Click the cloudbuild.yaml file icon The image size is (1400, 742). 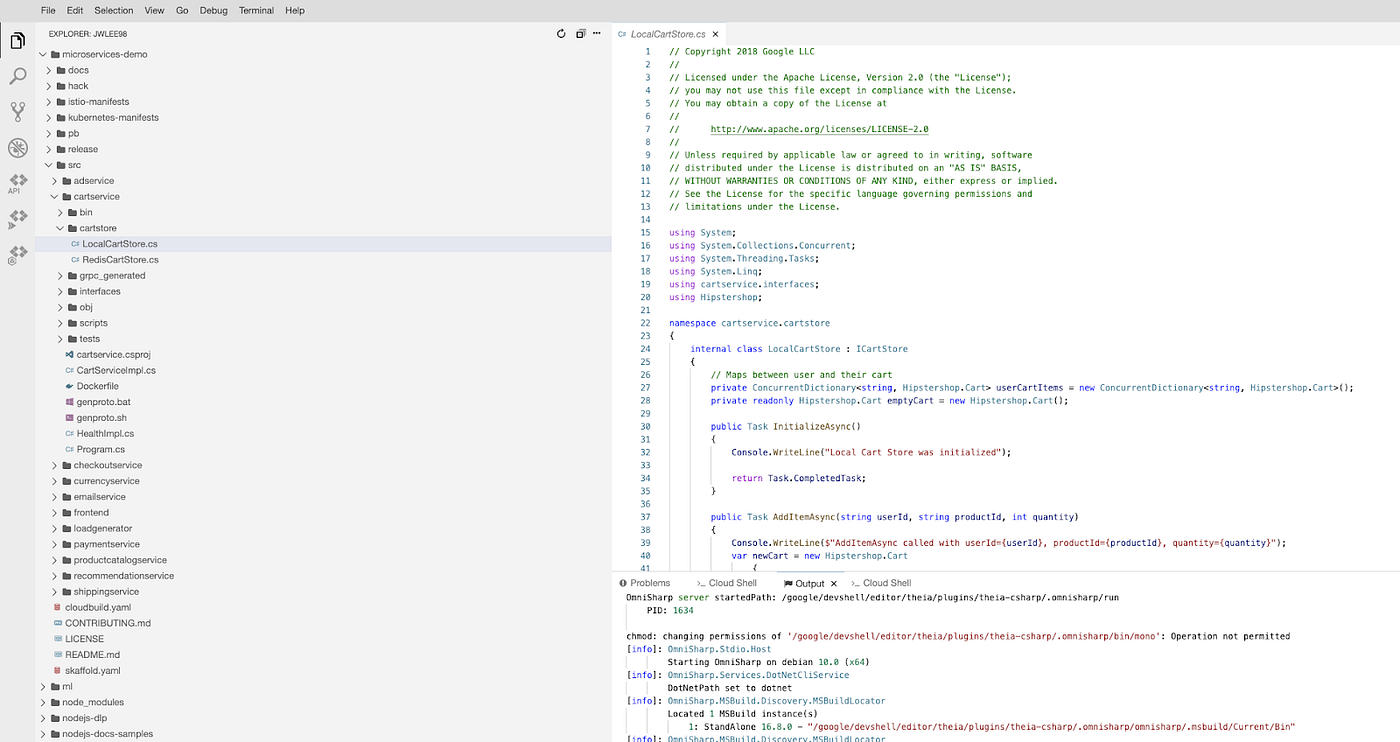(57, 608)
